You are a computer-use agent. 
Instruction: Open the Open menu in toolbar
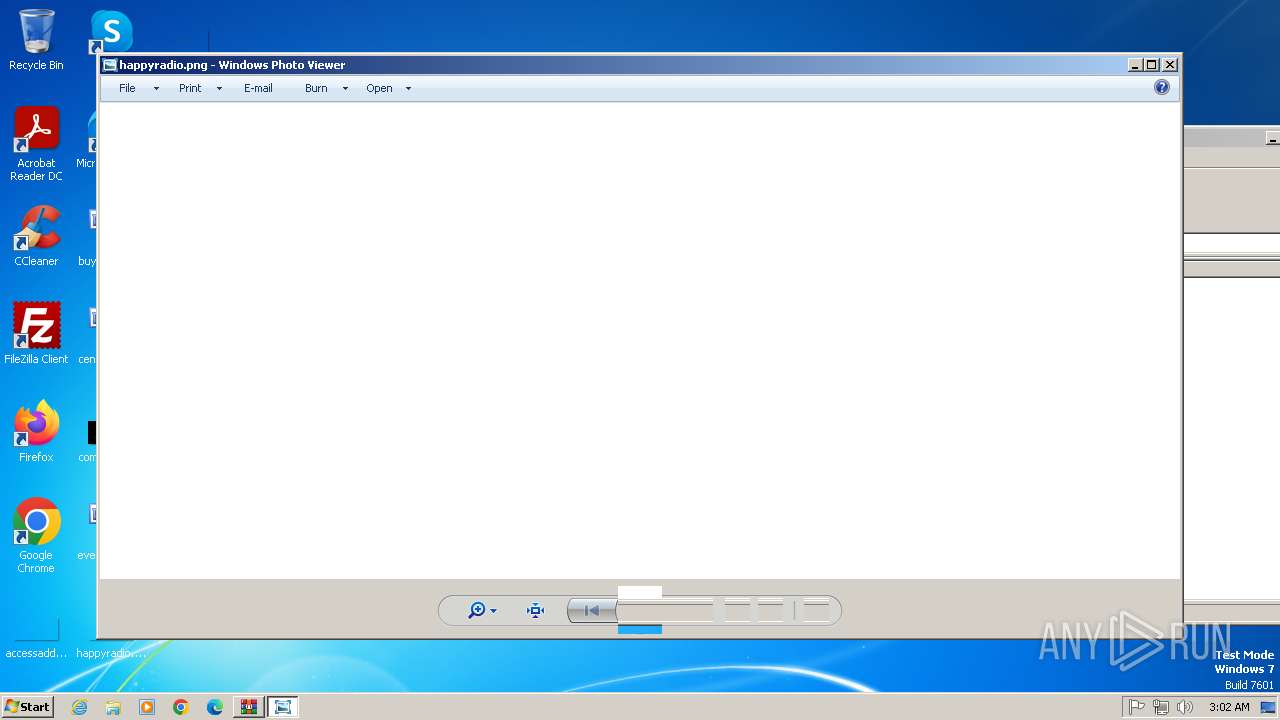(379, 88)
